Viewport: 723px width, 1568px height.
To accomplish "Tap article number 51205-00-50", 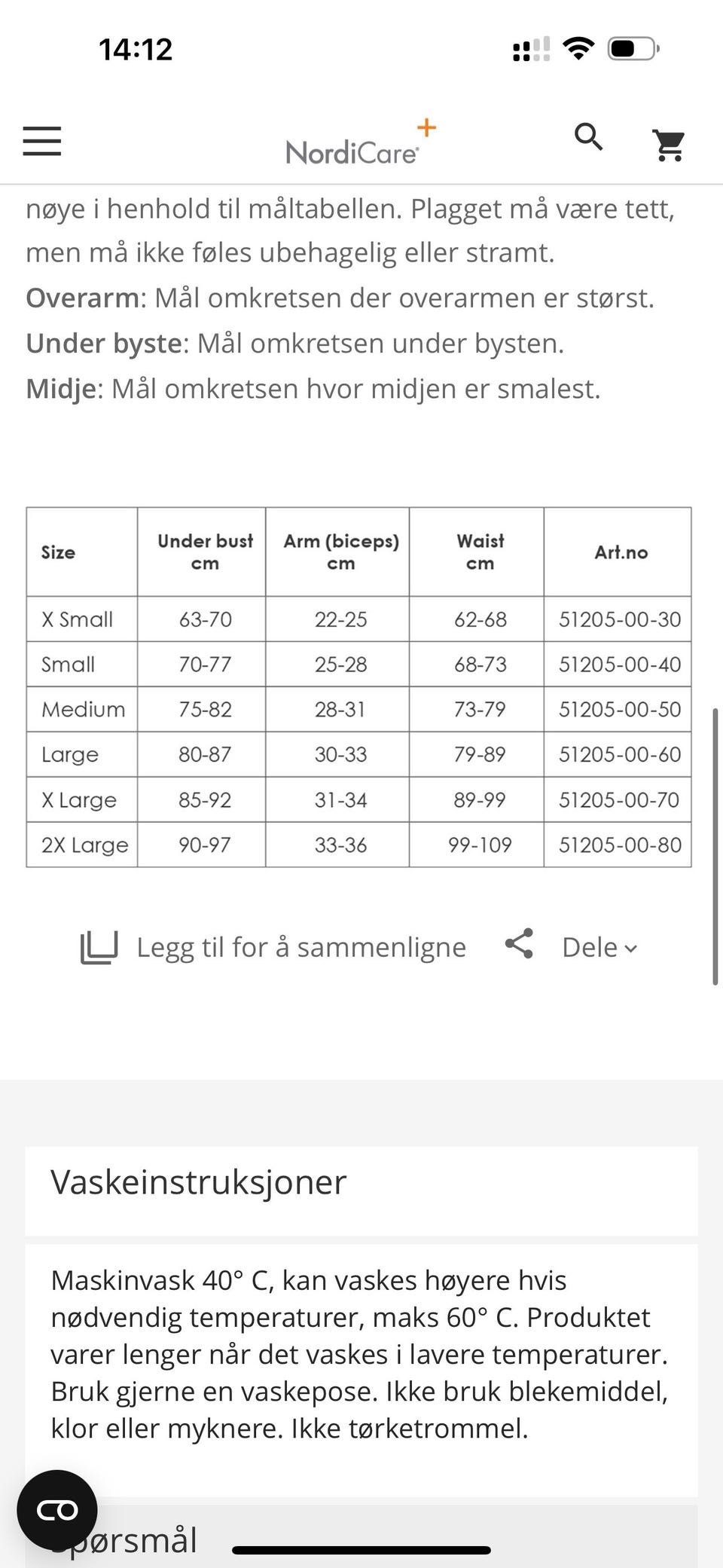I will (619, 709).
